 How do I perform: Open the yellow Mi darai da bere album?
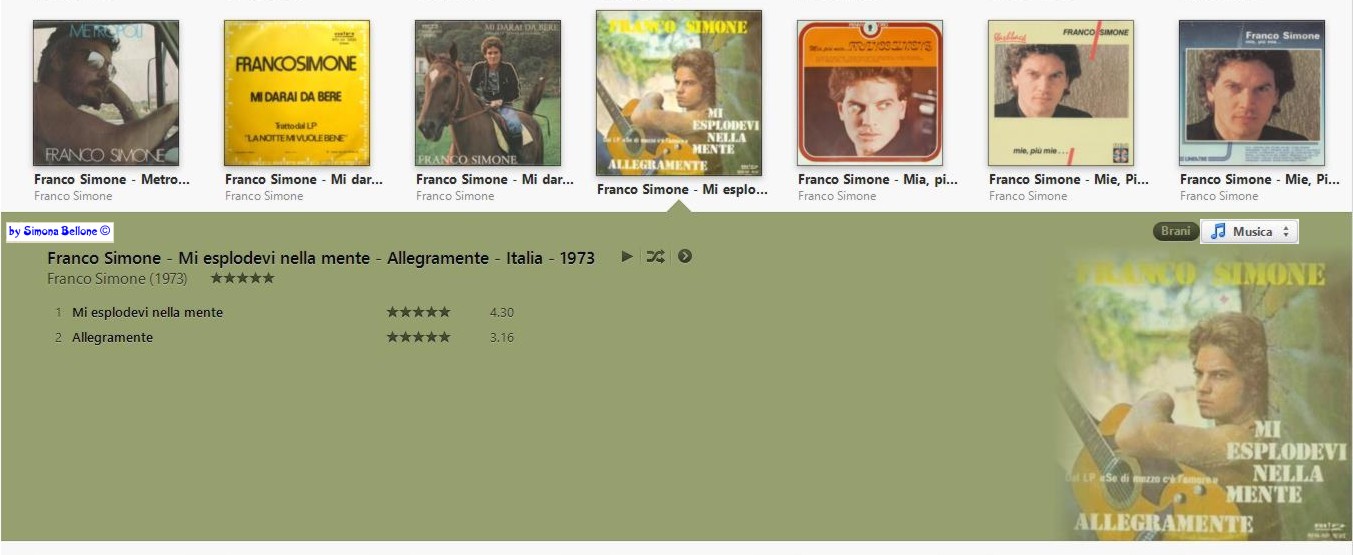(x=297, y=93)
